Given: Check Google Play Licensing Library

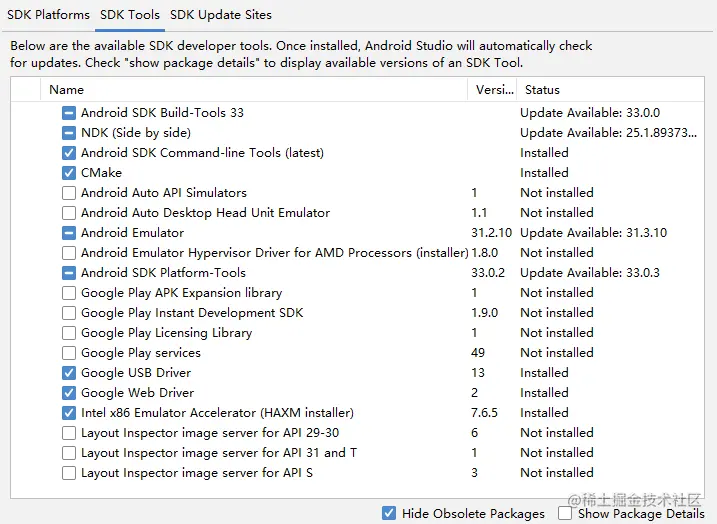Looking at the screenshot, I should (x=69, y=333).
